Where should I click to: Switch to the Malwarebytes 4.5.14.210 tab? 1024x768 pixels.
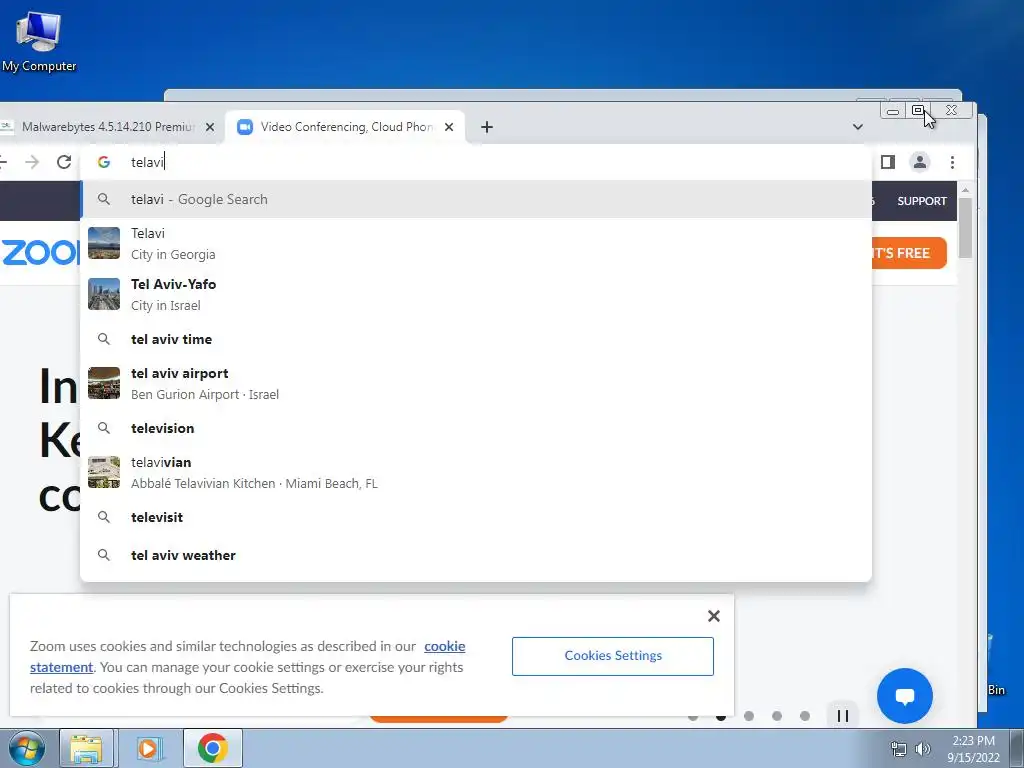[108, 127]
